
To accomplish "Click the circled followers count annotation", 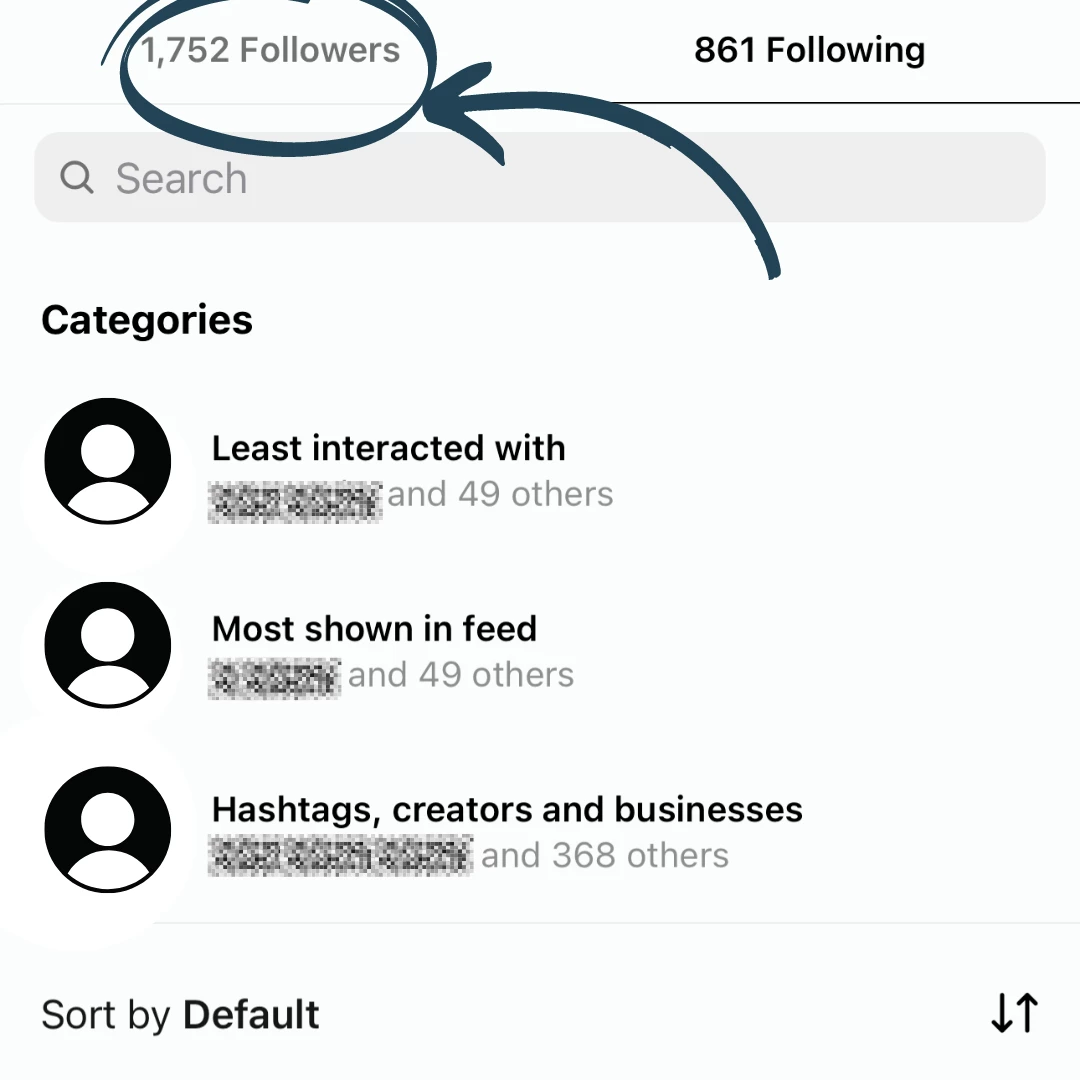I will (x=271, y=50).
